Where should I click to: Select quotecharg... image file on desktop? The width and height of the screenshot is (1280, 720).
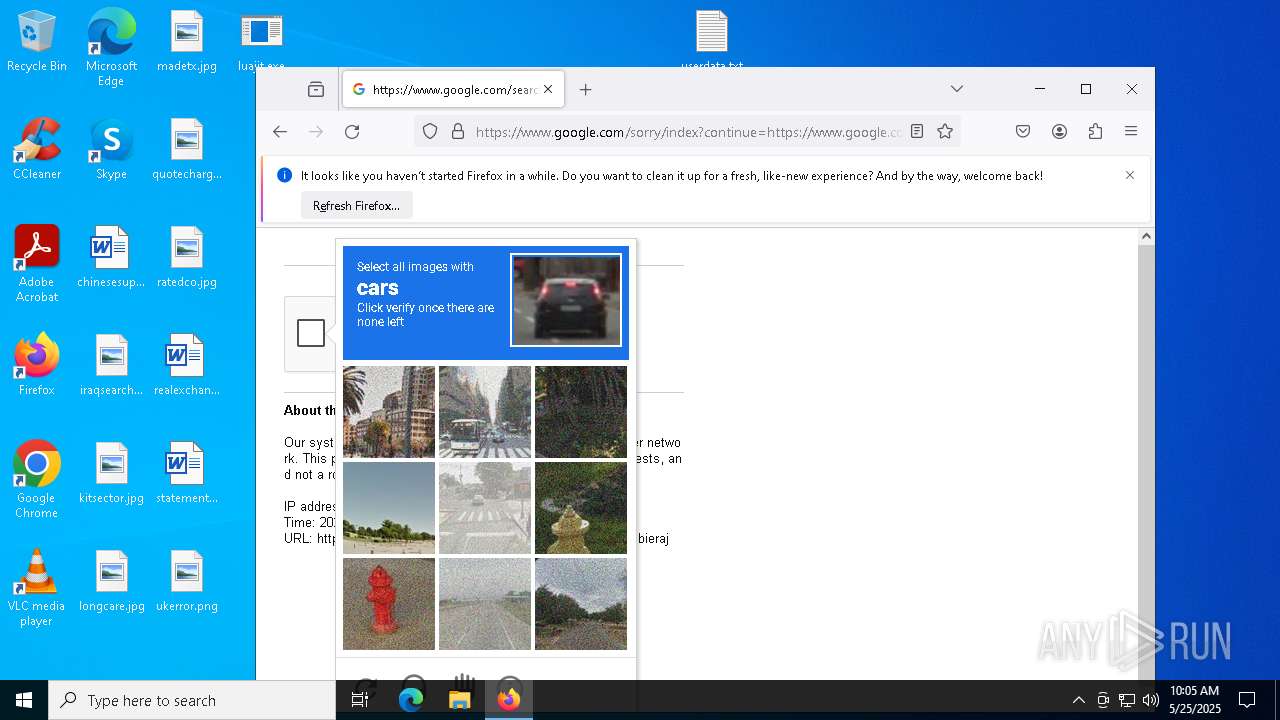click(x=187, y=149)
